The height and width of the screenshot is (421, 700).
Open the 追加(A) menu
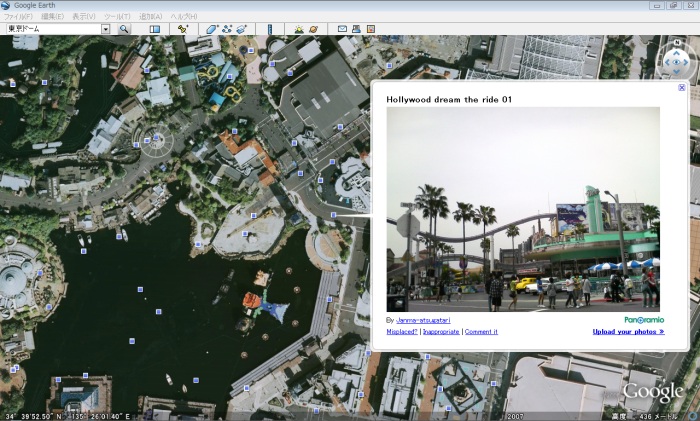150,17
